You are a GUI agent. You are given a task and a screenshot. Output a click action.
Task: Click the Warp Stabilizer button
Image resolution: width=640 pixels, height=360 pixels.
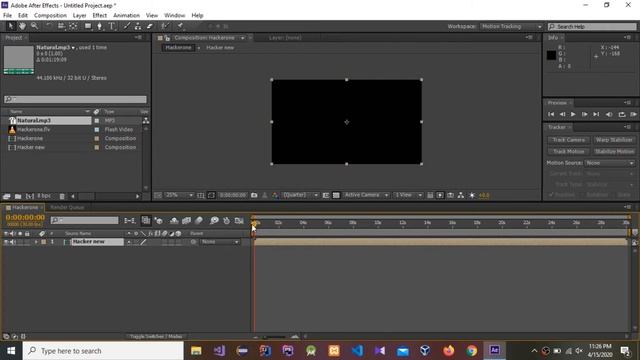tap(614, 140)
